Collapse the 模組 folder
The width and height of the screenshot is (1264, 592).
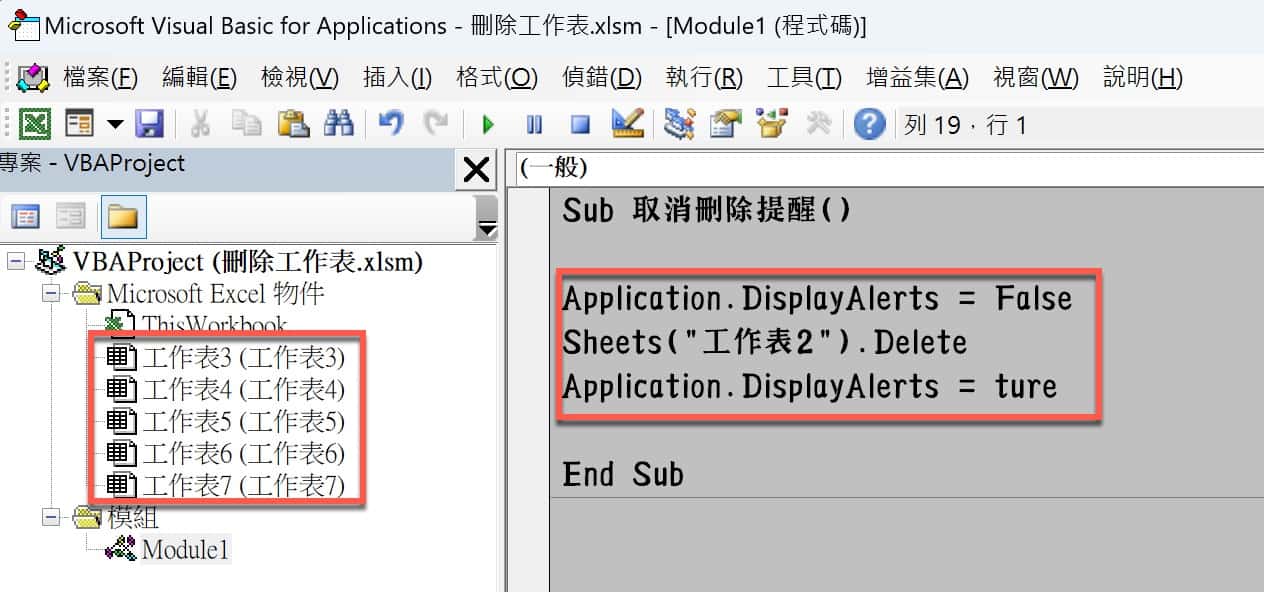[51, 517]
